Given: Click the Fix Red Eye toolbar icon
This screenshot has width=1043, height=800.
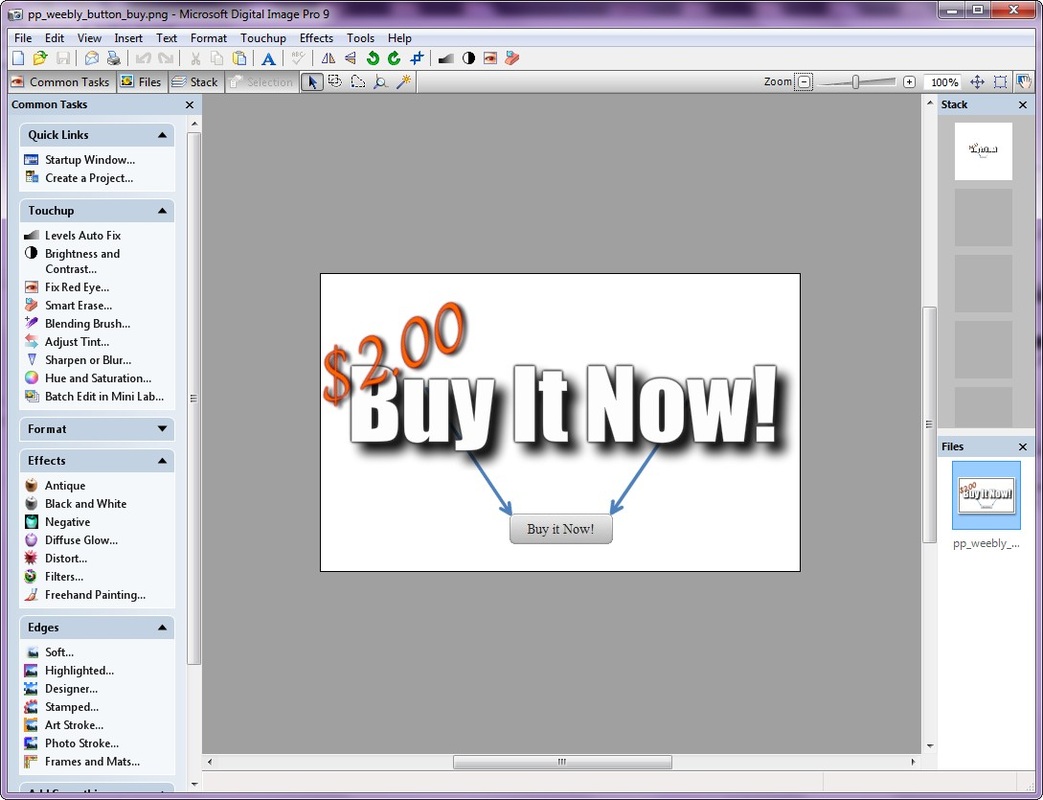Looking at the screenshot, I should tap(490, 59).
